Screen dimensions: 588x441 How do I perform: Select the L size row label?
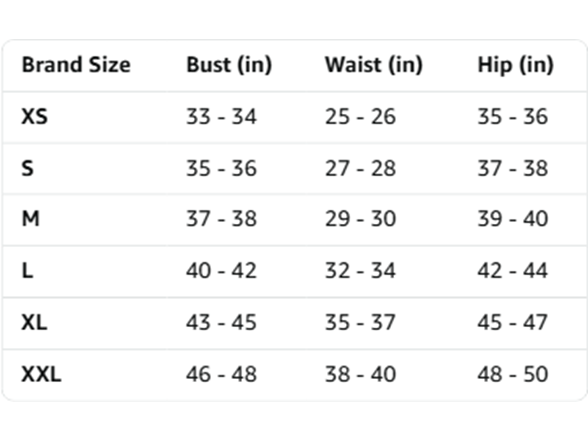27,270
